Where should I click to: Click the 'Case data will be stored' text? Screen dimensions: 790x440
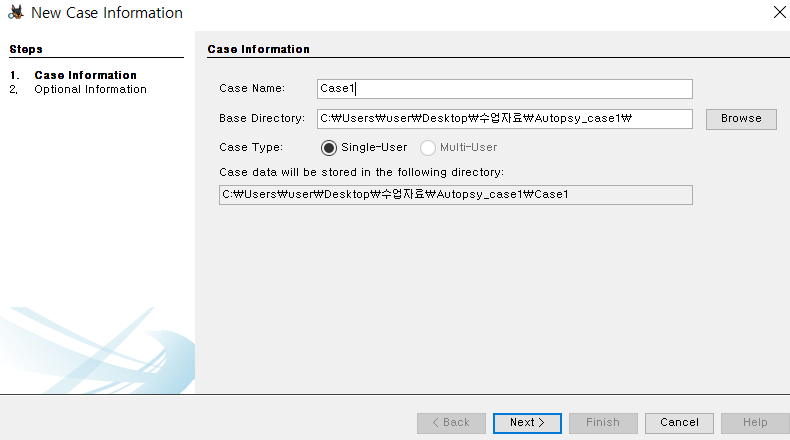click(361, 172)
